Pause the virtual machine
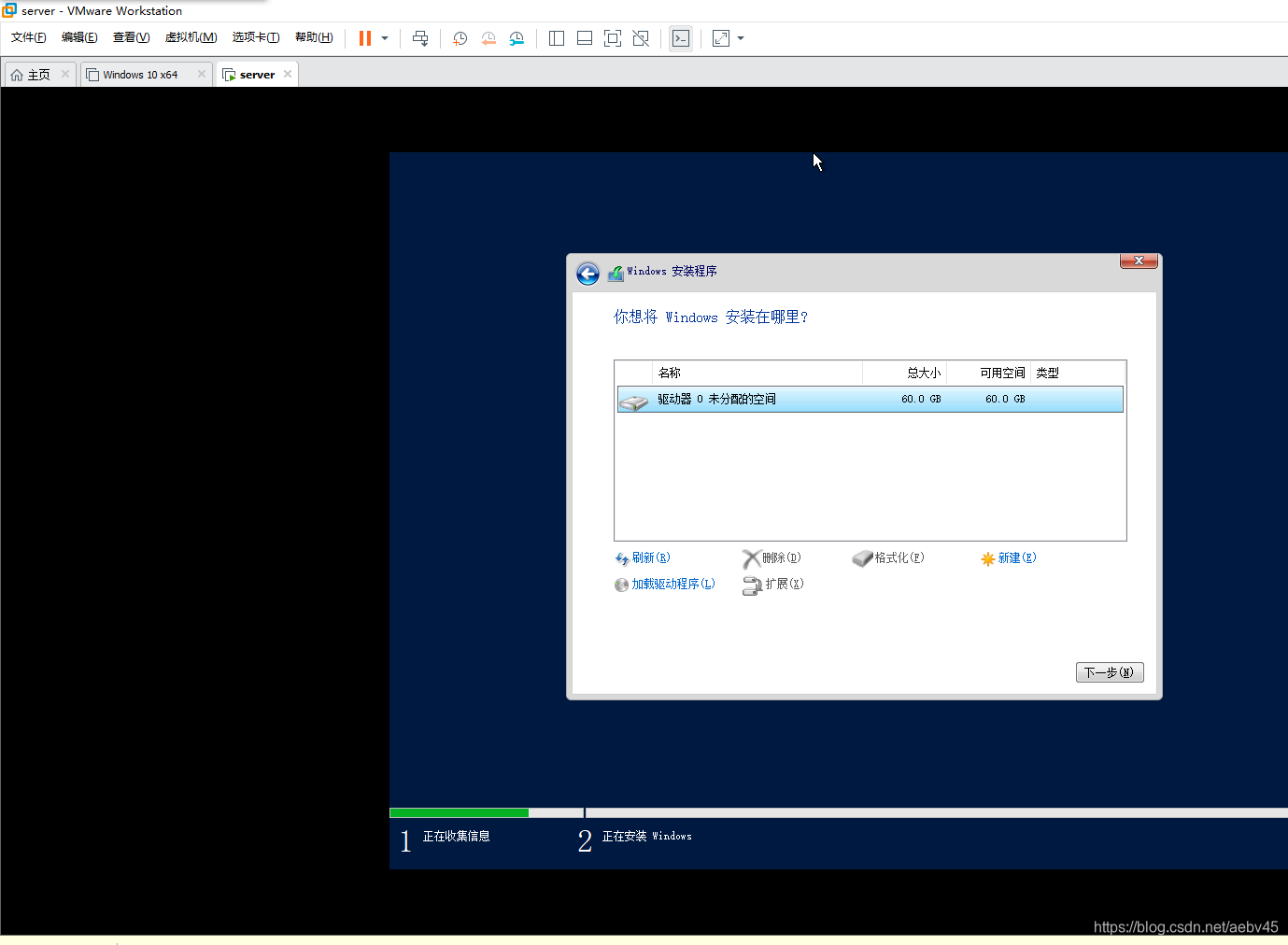1288x945 pixels. [x=365, y=38]
